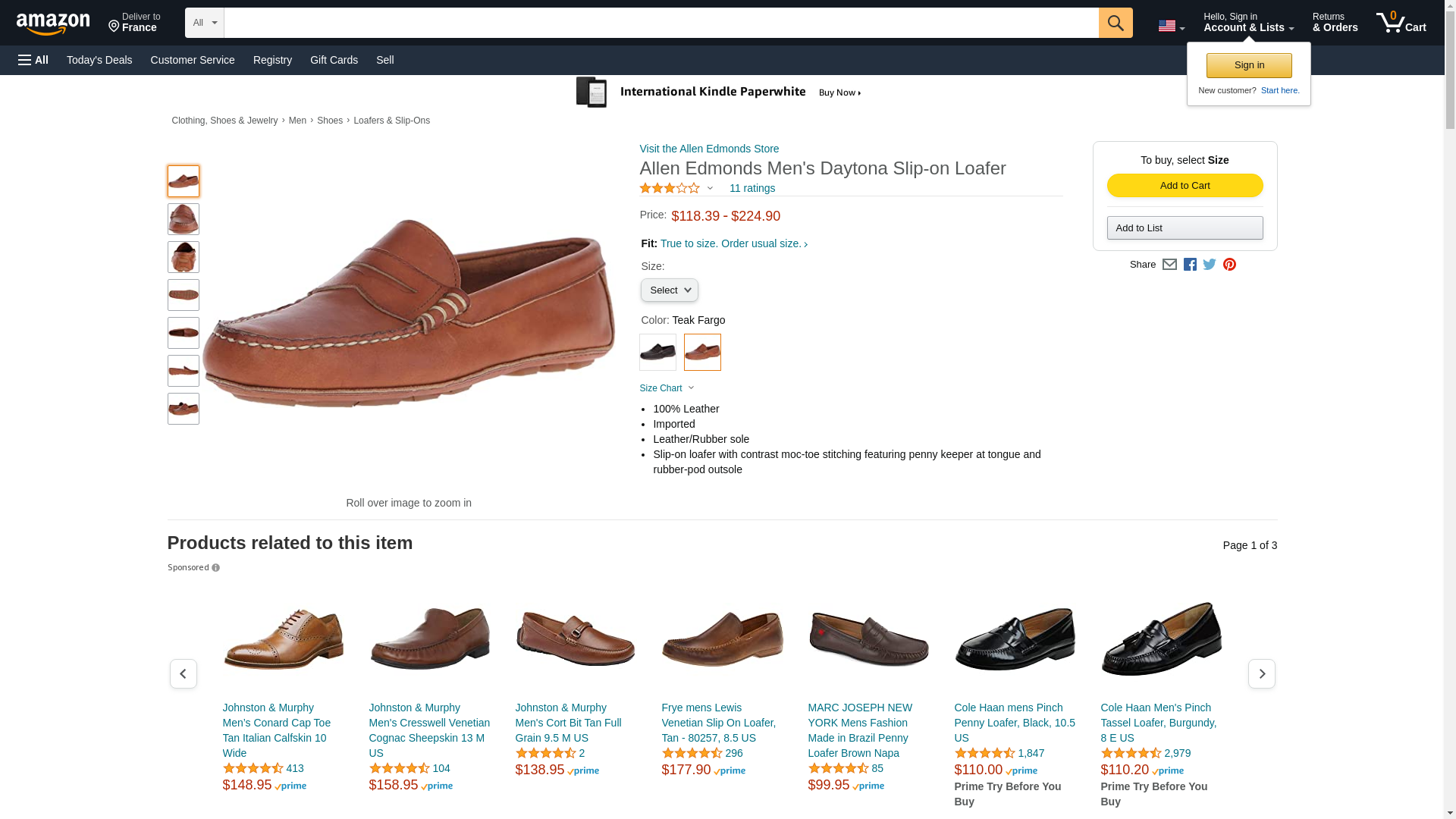Open the Size Select dropdown

669,290
